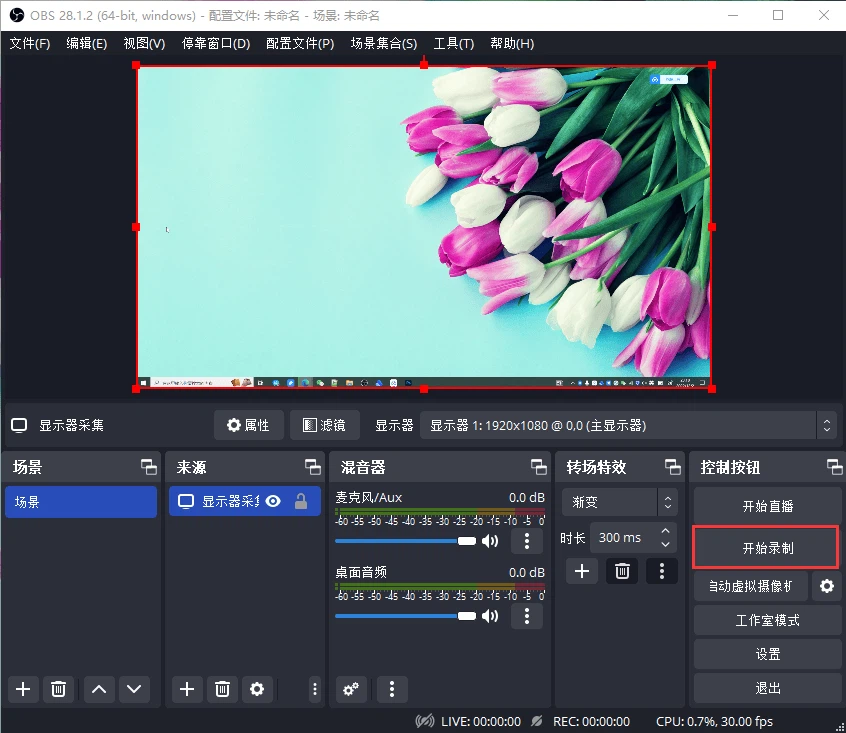846x733 pixels.
Task: Undock the 场景 panel
Action: (x=149, y=467)
